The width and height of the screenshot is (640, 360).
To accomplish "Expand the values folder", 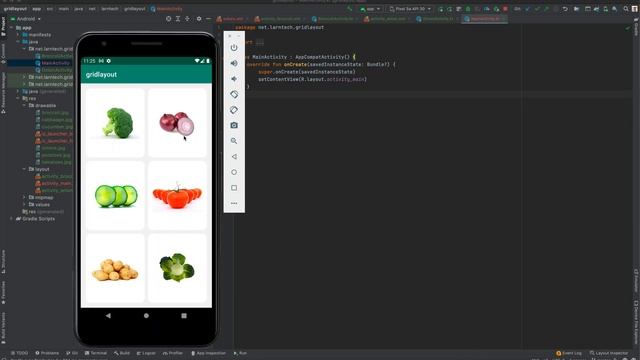I will click(x=24, y=204).
